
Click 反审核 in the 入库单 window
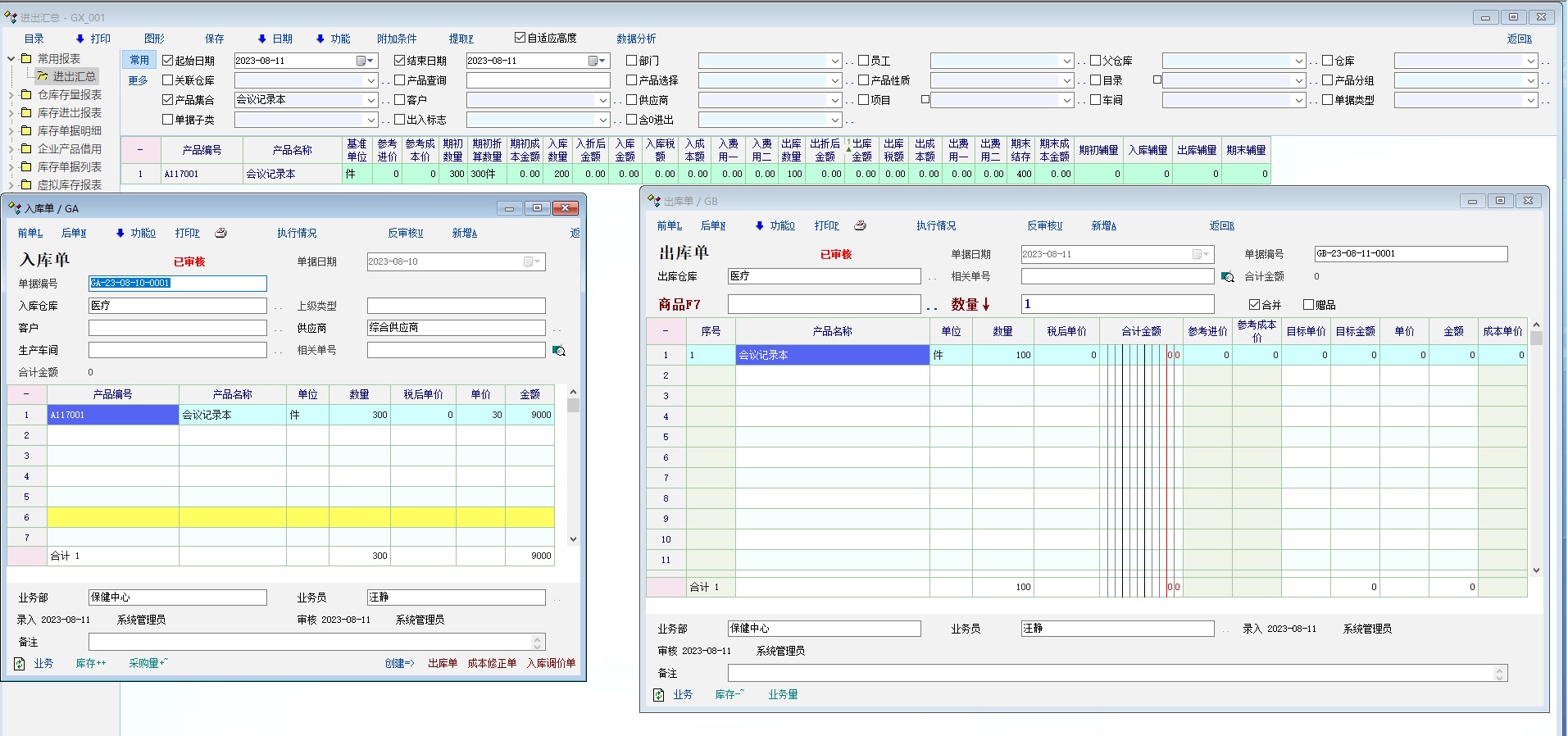[405, 233]
